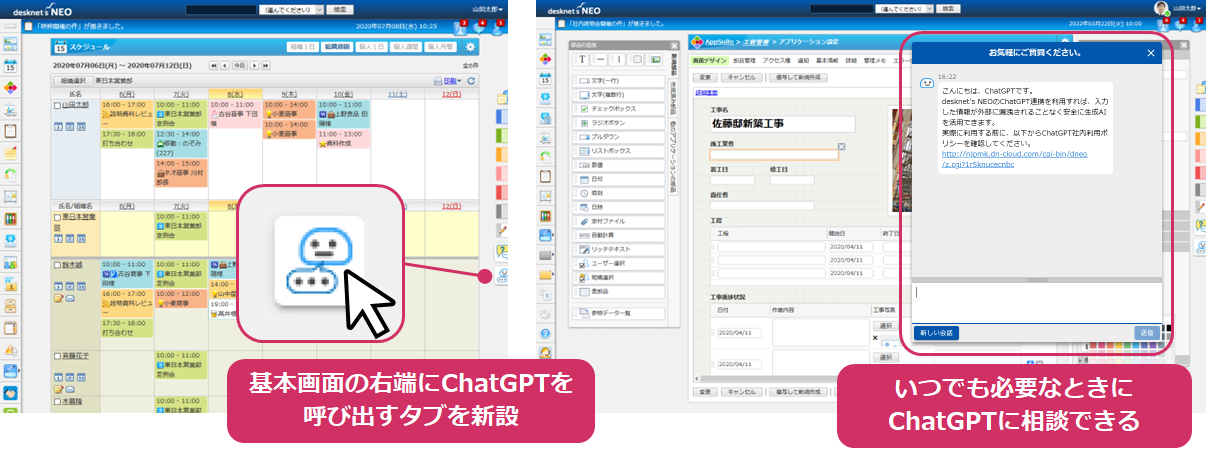This screenshot has height=454, width=1206.
Task: Close the chat panel with the X
Action: [x=1150, y=52]
